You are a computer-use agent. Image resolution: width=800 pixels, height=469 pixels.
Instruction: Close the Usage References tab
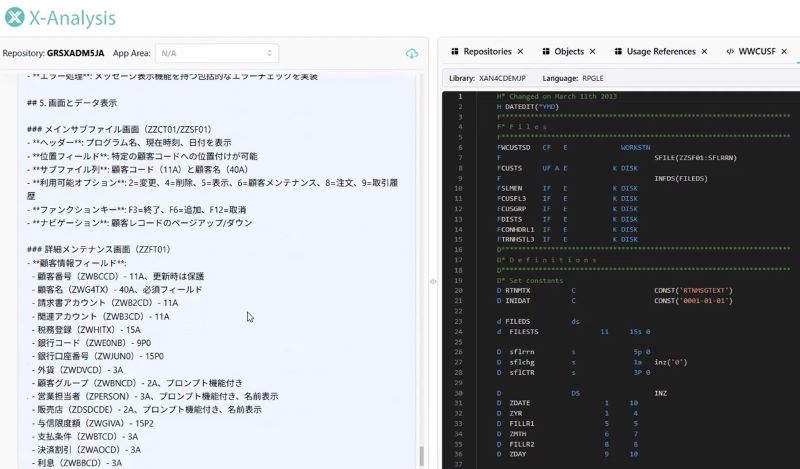(704, 52)
